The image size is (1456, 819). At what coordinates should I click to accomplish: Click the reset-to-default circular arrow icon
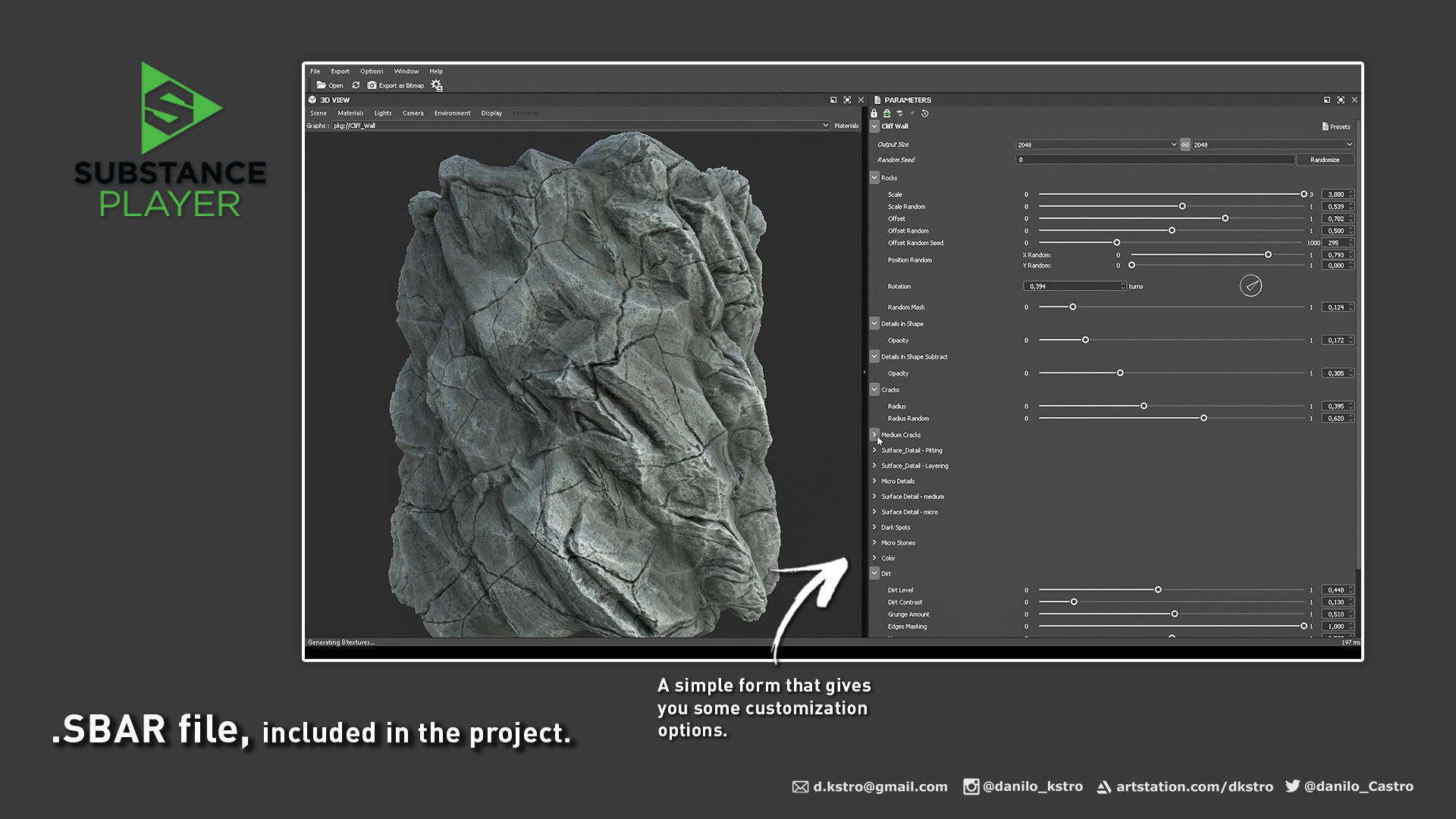[925, 114]
